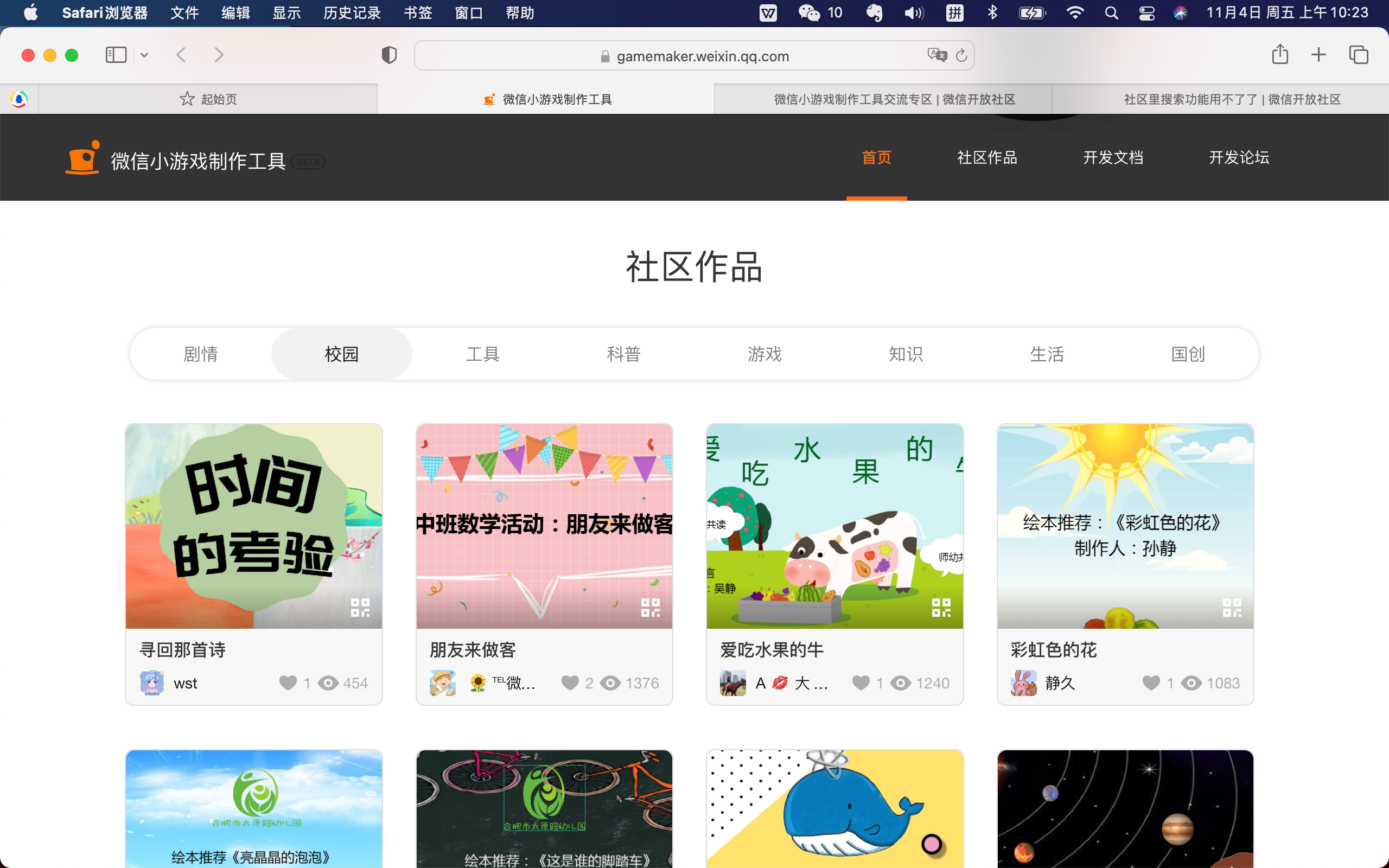Switch to 微信小游戏制作工具交流专区 browser tab
This screenshot has width=1389, height=868.
(894, 99)
